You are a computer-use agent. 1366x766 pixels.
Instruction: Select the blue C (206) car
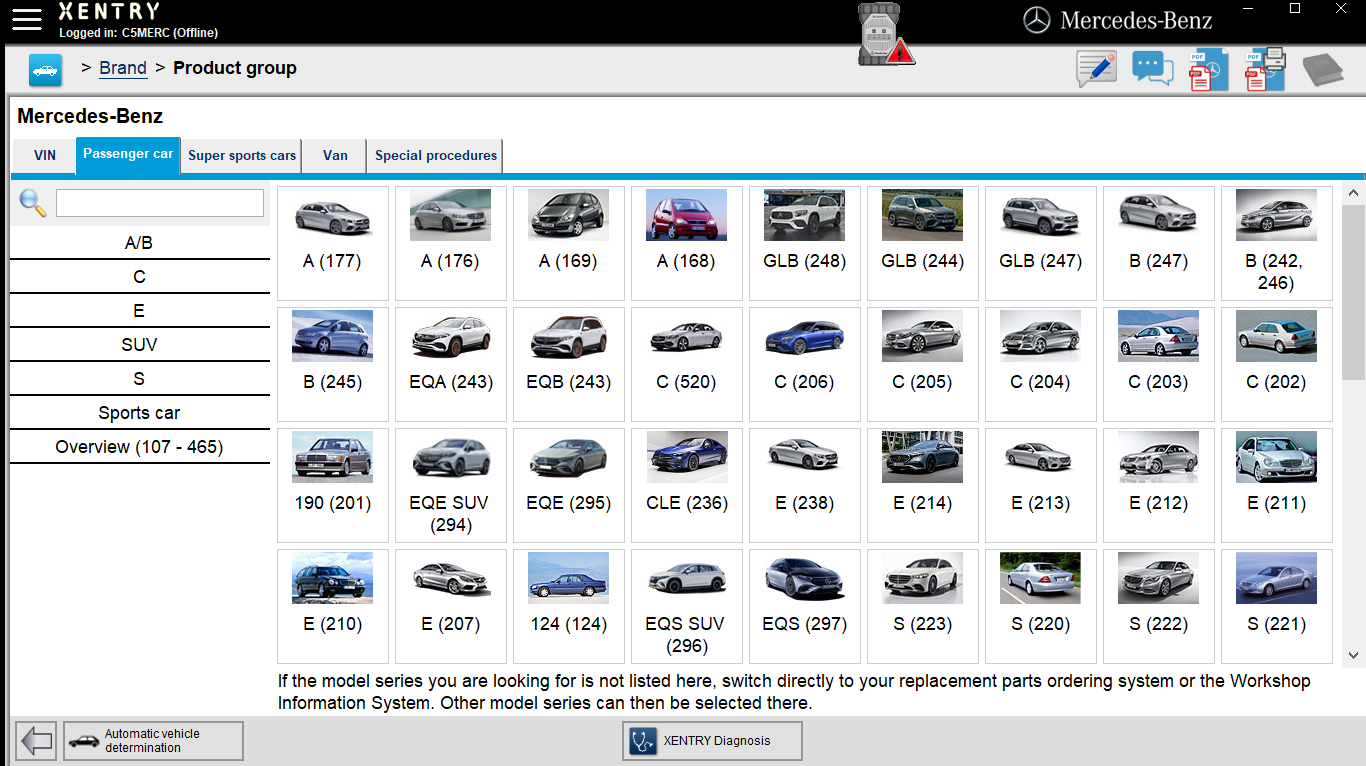pos(805,364)
